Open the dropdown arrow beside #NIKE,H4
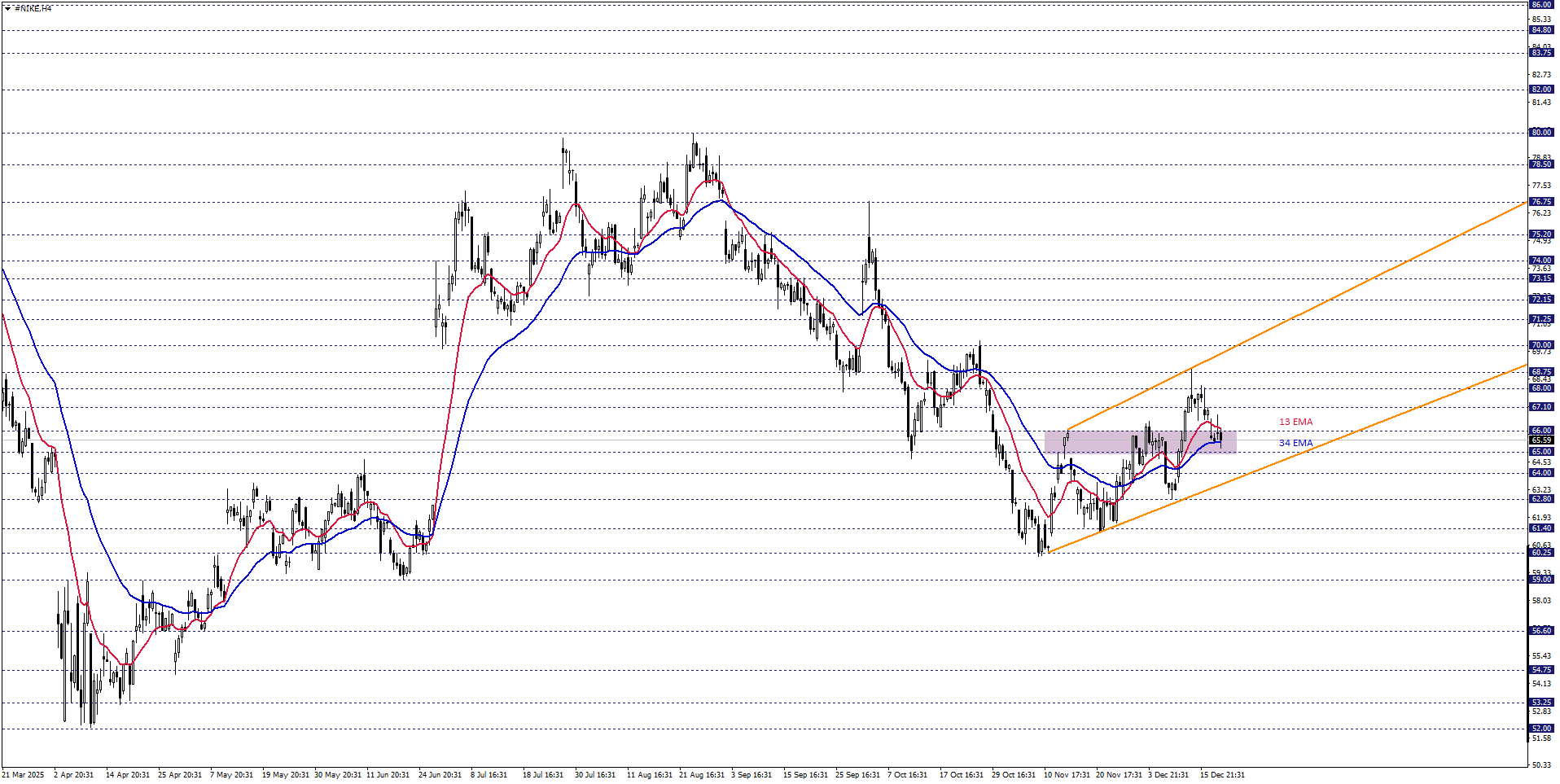This screenshot has width=1560, height=784. 7,8
